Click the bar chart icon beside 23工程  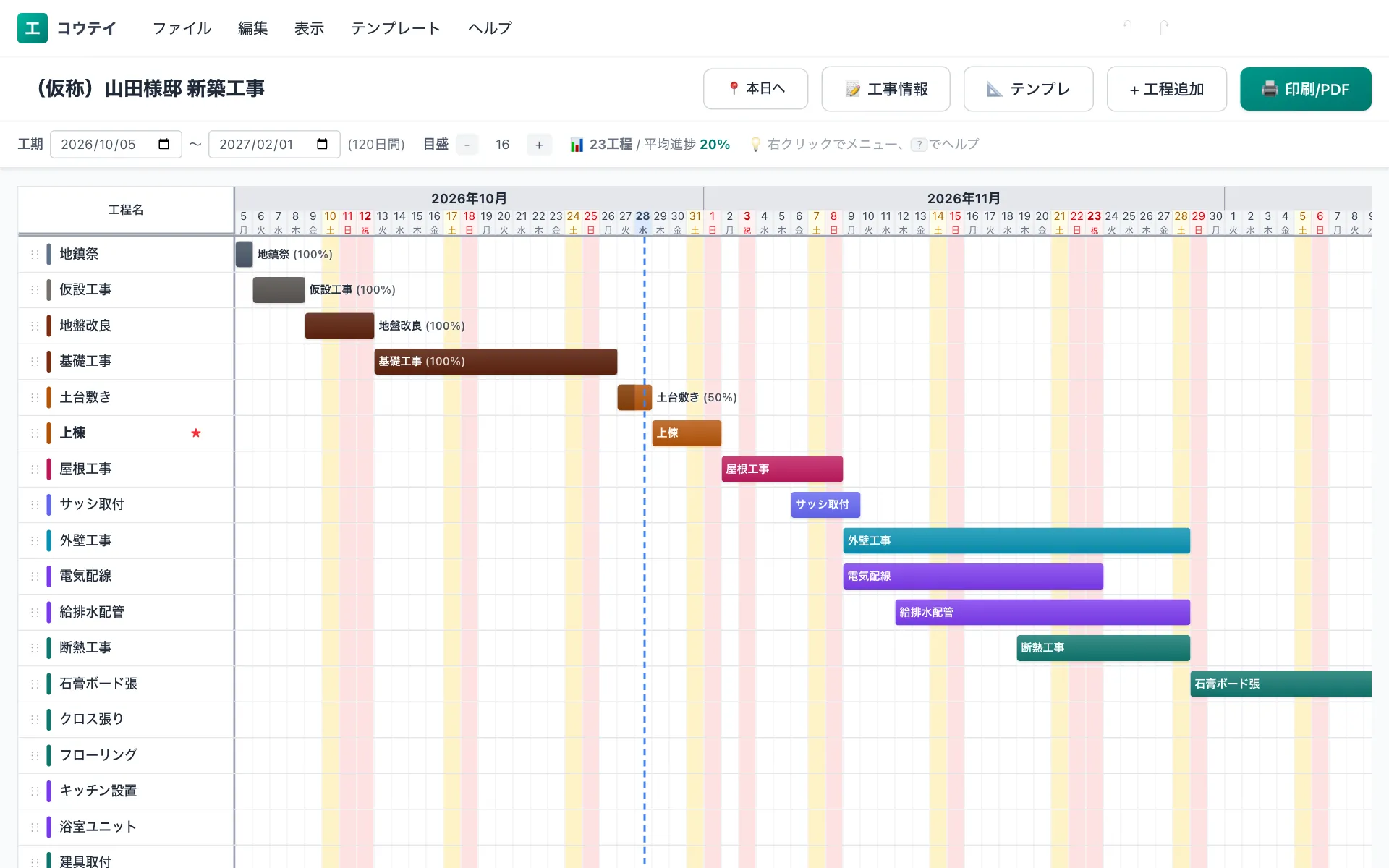tap(577, 145)
